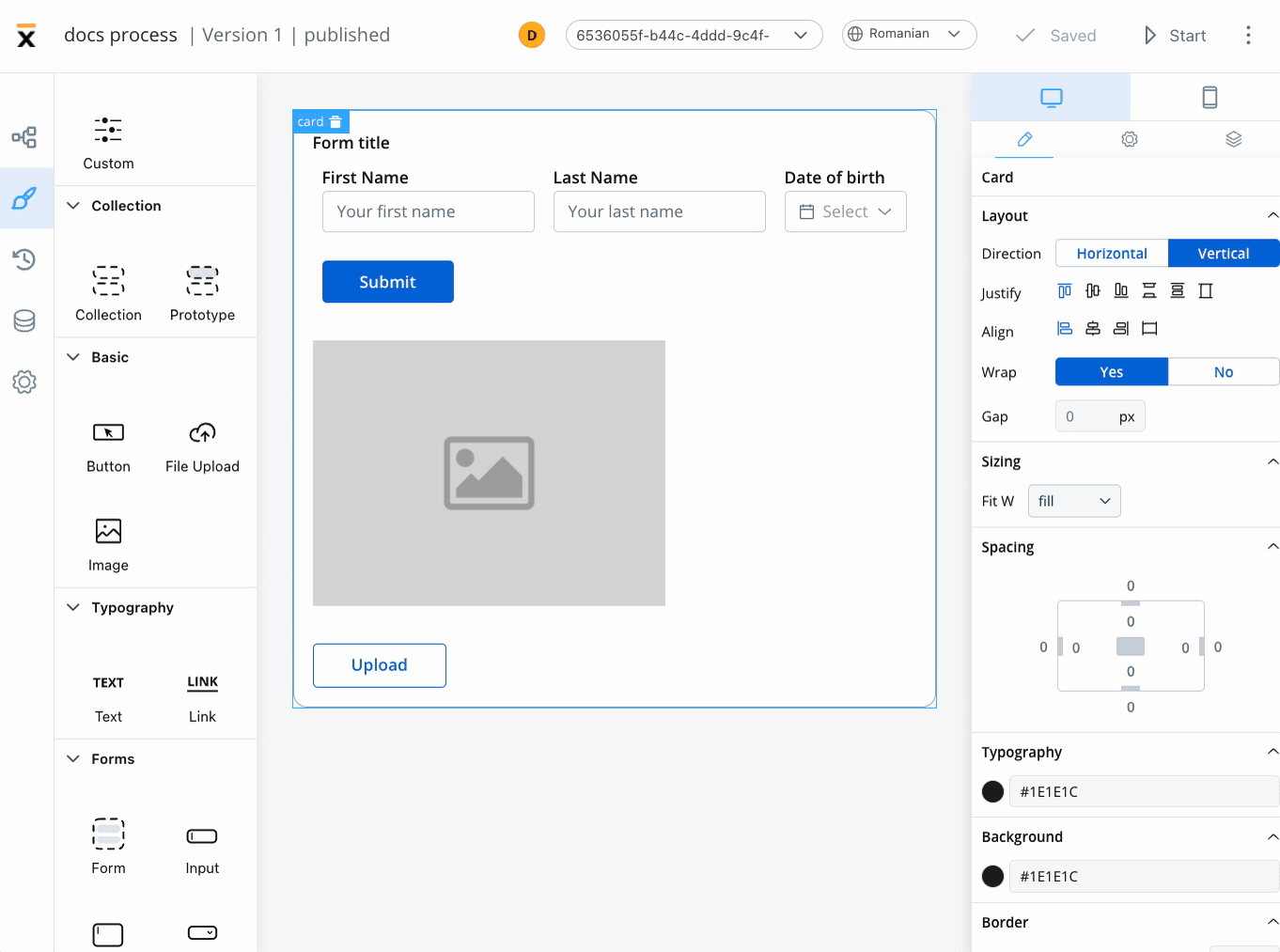
Task: Pick the Input component icon
Action: pos(202,836)
